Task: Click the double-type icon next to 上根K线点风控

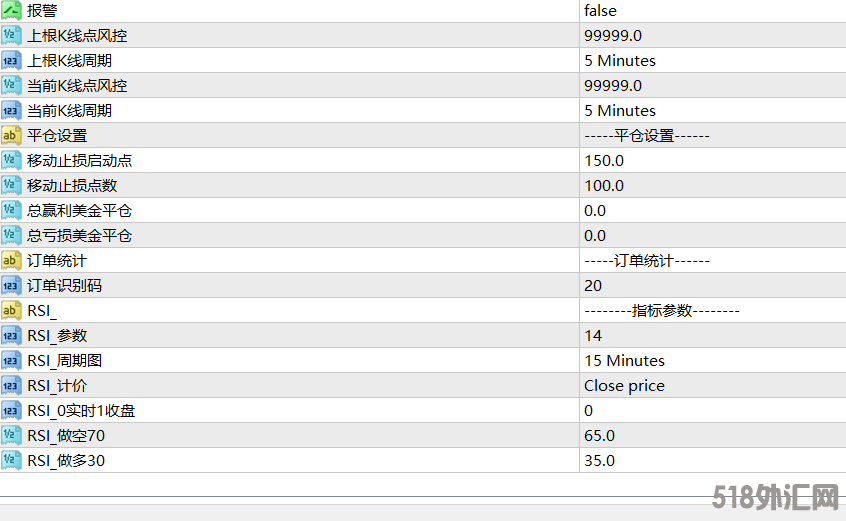Action: point(11,35)
